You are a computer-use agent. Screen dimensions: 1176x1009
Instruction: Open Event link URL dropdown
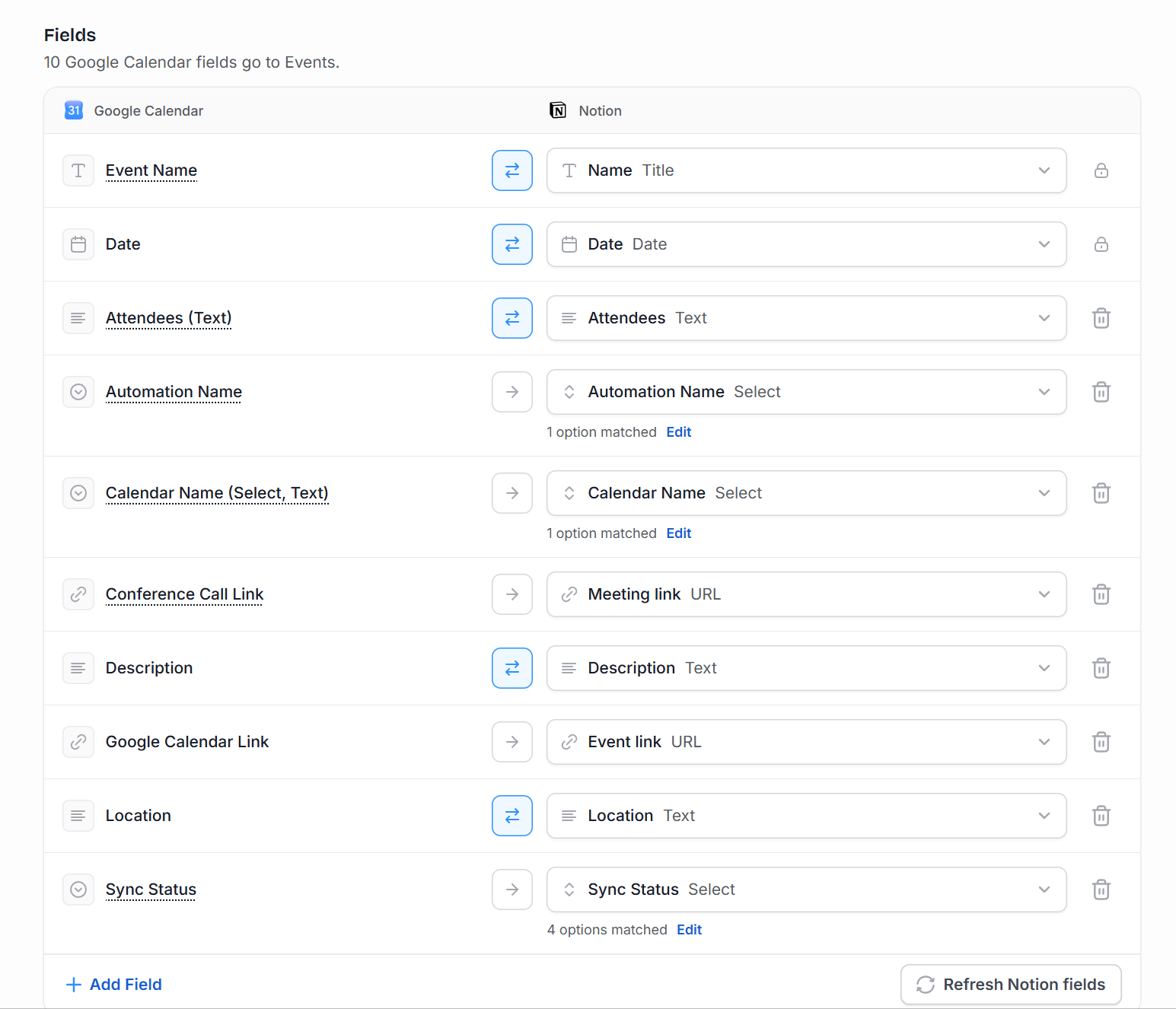point(806,742)
